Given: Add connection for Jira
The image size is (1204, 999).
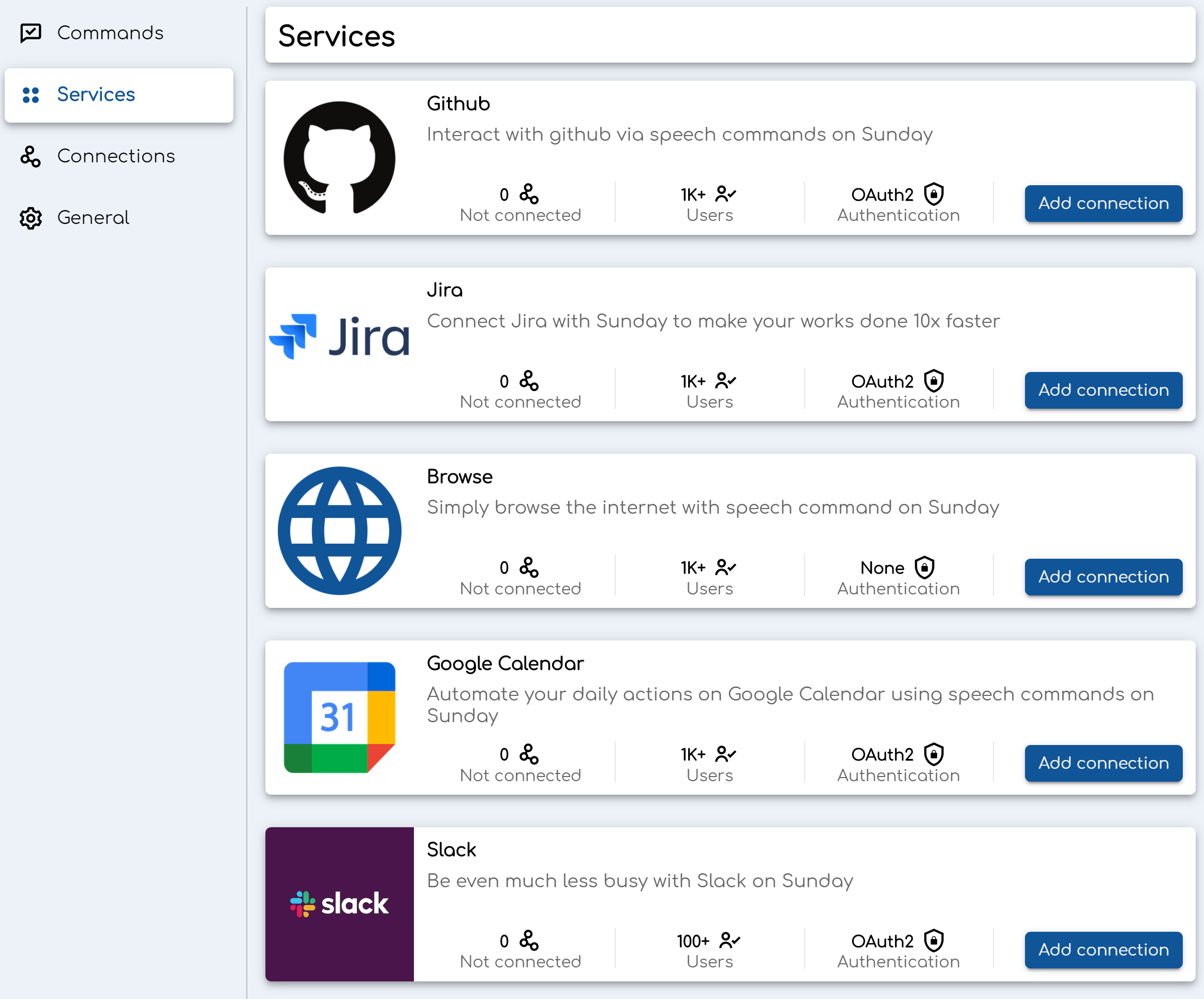Looking at the screenshot, I should pos(1103,390).
